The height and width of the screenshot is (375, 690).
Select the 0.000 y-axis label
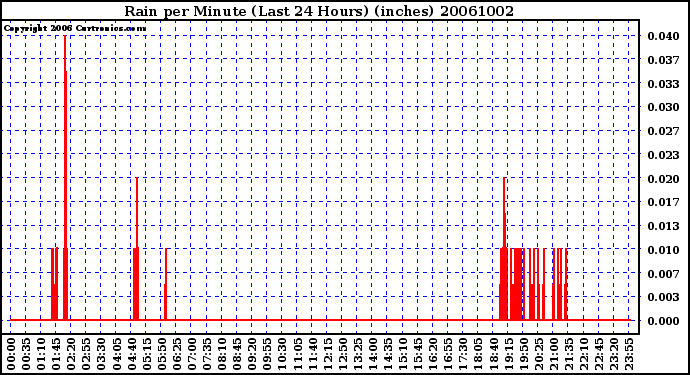click(663, 321)
